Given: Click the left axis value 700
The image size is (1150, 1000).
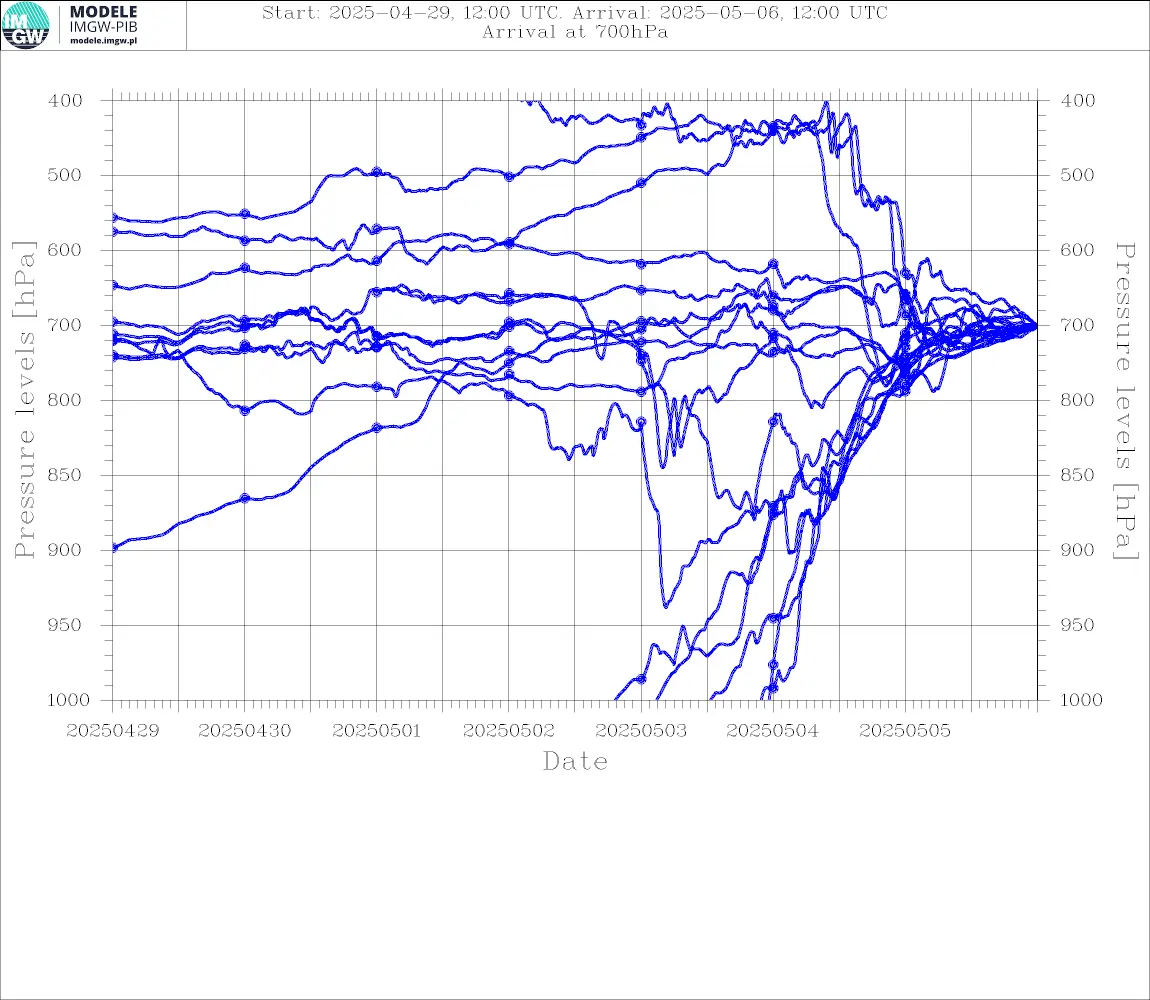Looking at the screenshot, I should [x=65, y=325].
